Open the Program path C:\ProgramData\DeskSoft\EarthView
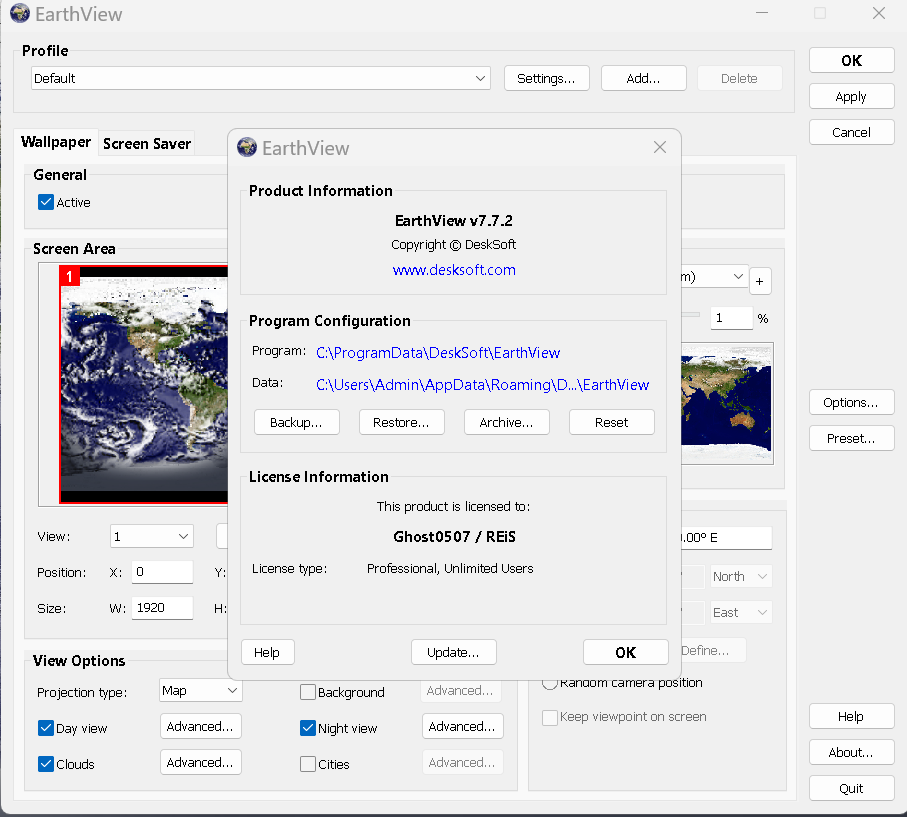 438,352
